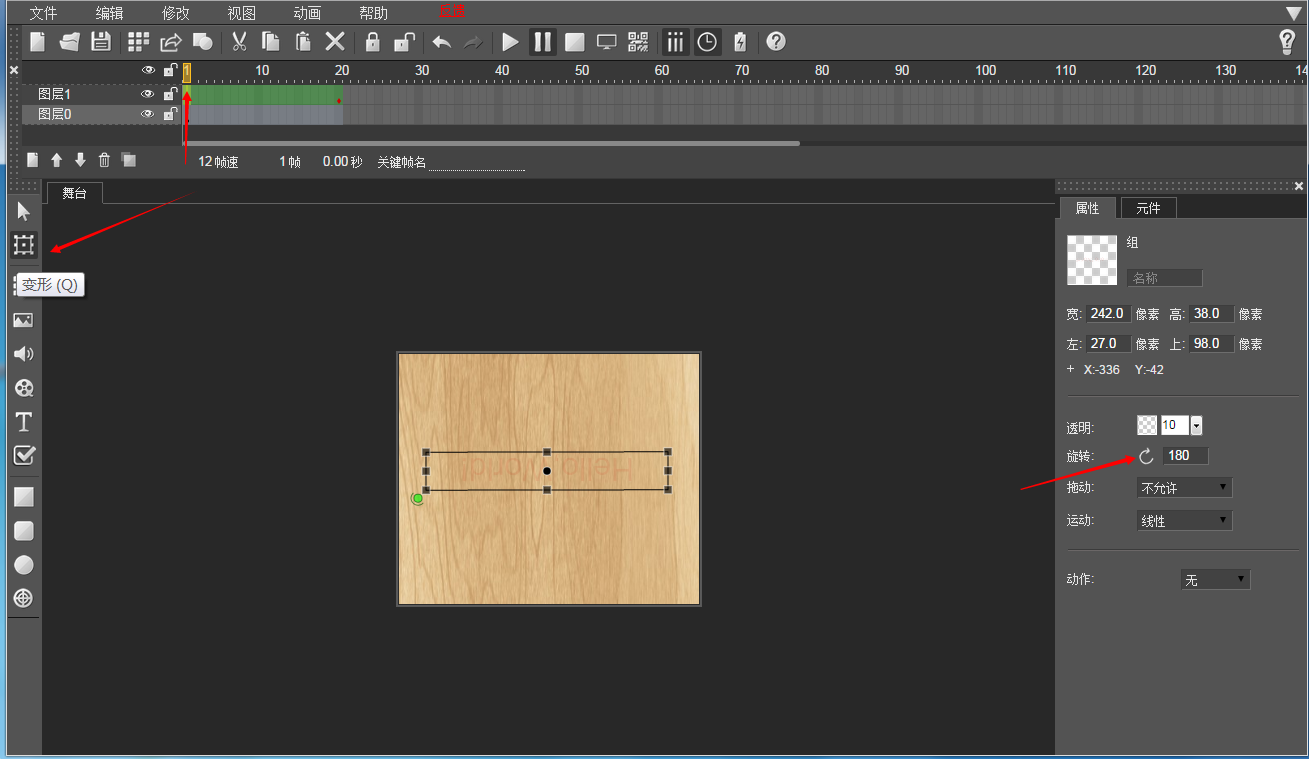Open the 文件 menu
Screen dimensions: 1309x759
coord(43,13)
